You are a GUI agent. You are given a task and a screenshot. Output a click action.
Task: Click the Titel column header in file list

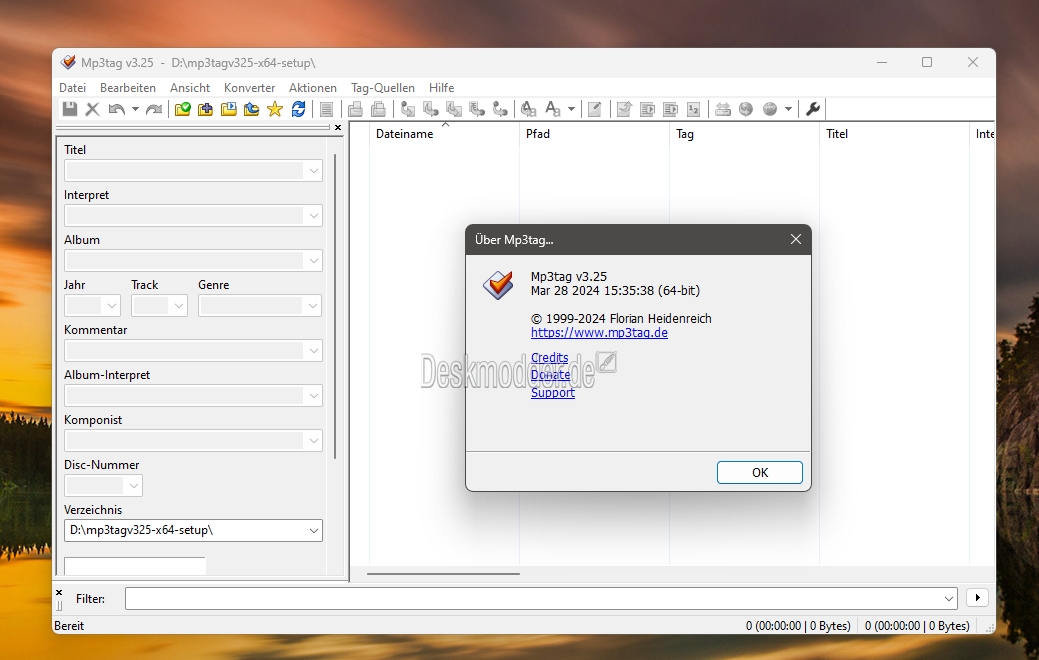coord(895,134)
